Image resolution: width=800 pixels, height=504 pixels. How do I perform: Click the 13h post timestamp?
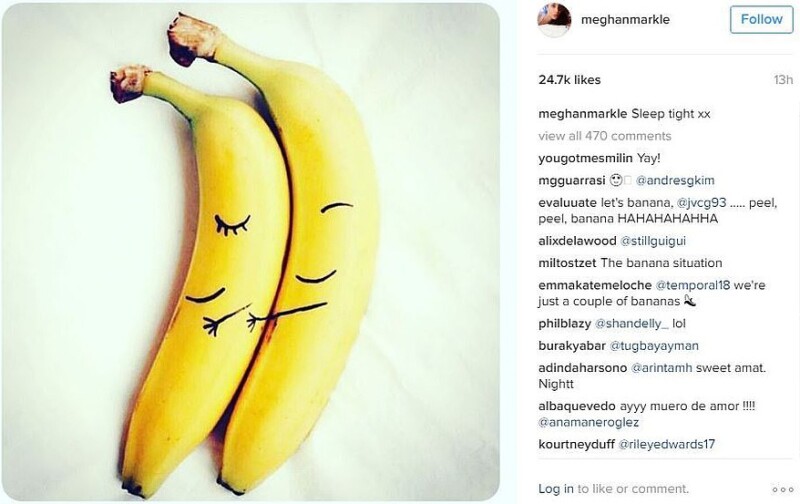pos(783,80)
